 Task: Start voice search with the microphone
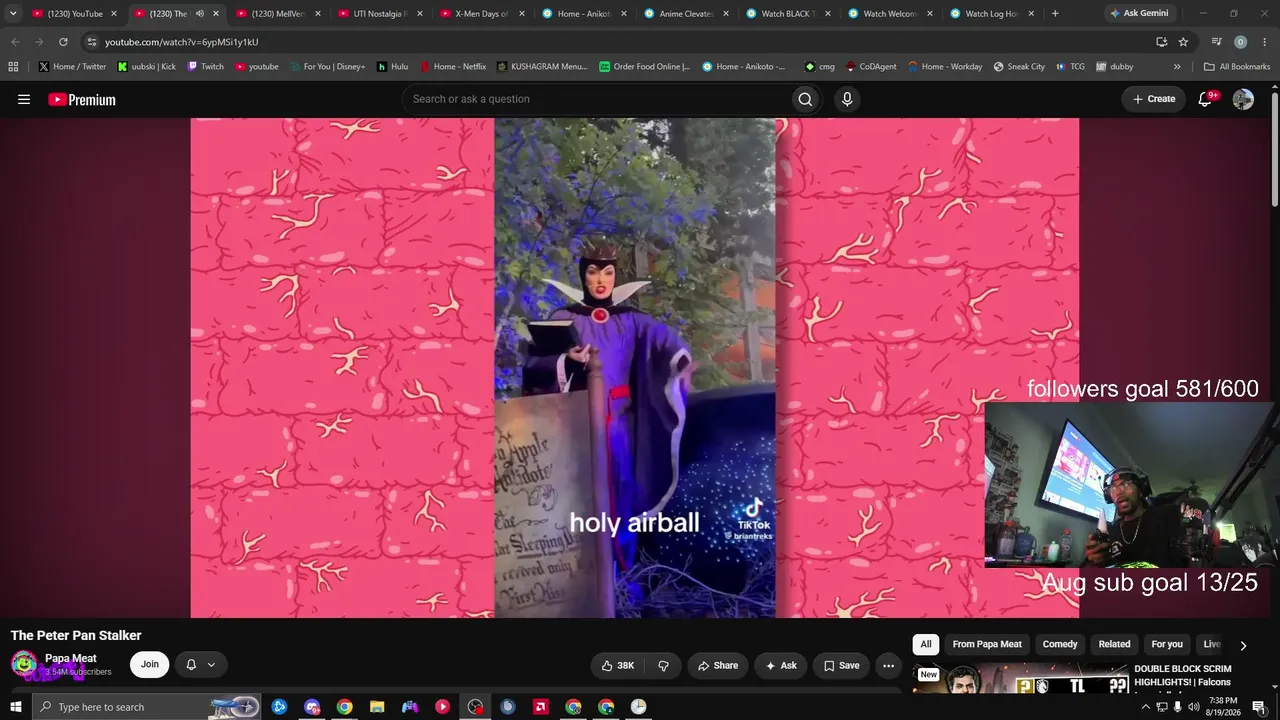(847, 99)
